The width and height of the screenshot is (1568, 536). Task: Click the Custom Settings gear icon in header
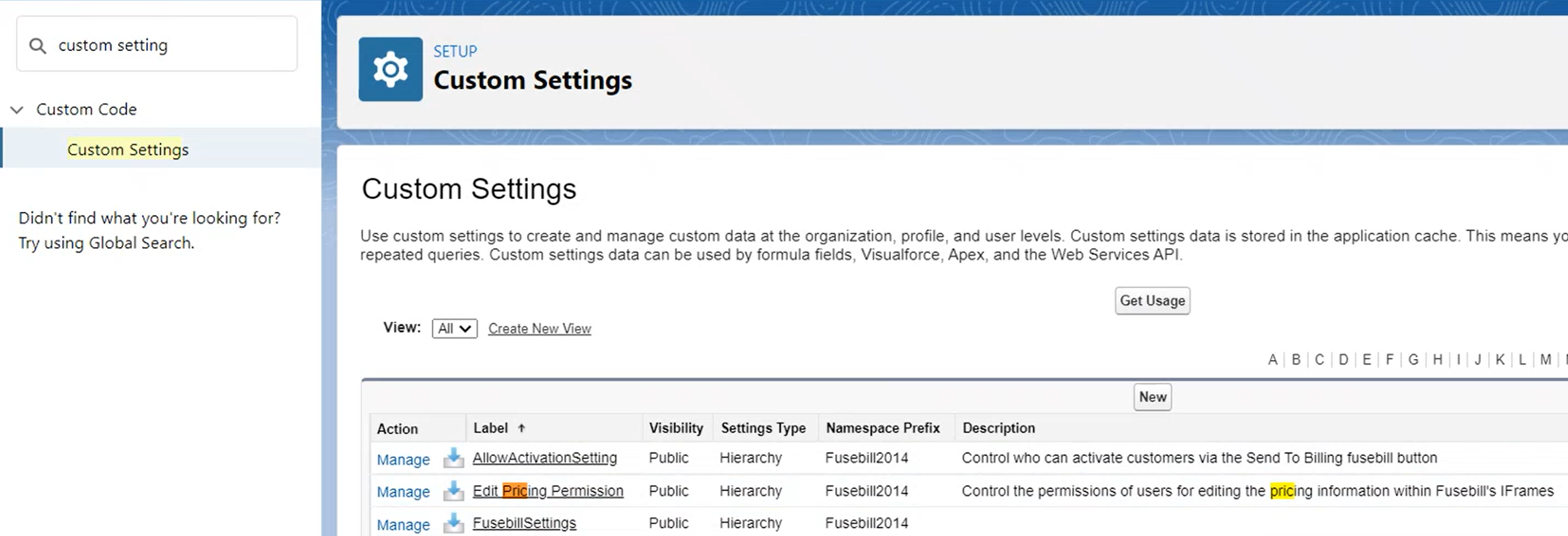[x=391, y=69]
